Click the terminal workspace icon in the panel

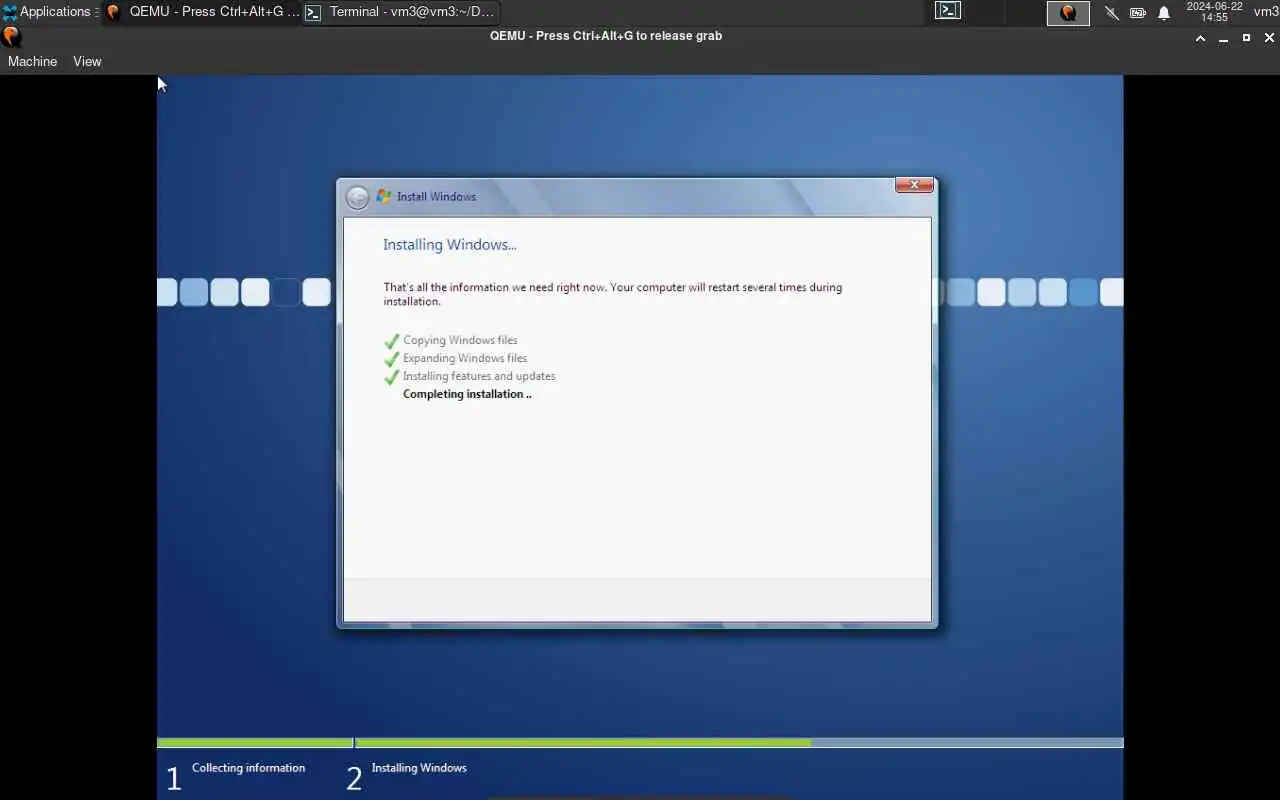pyautogui.click(x=948, y=12)
